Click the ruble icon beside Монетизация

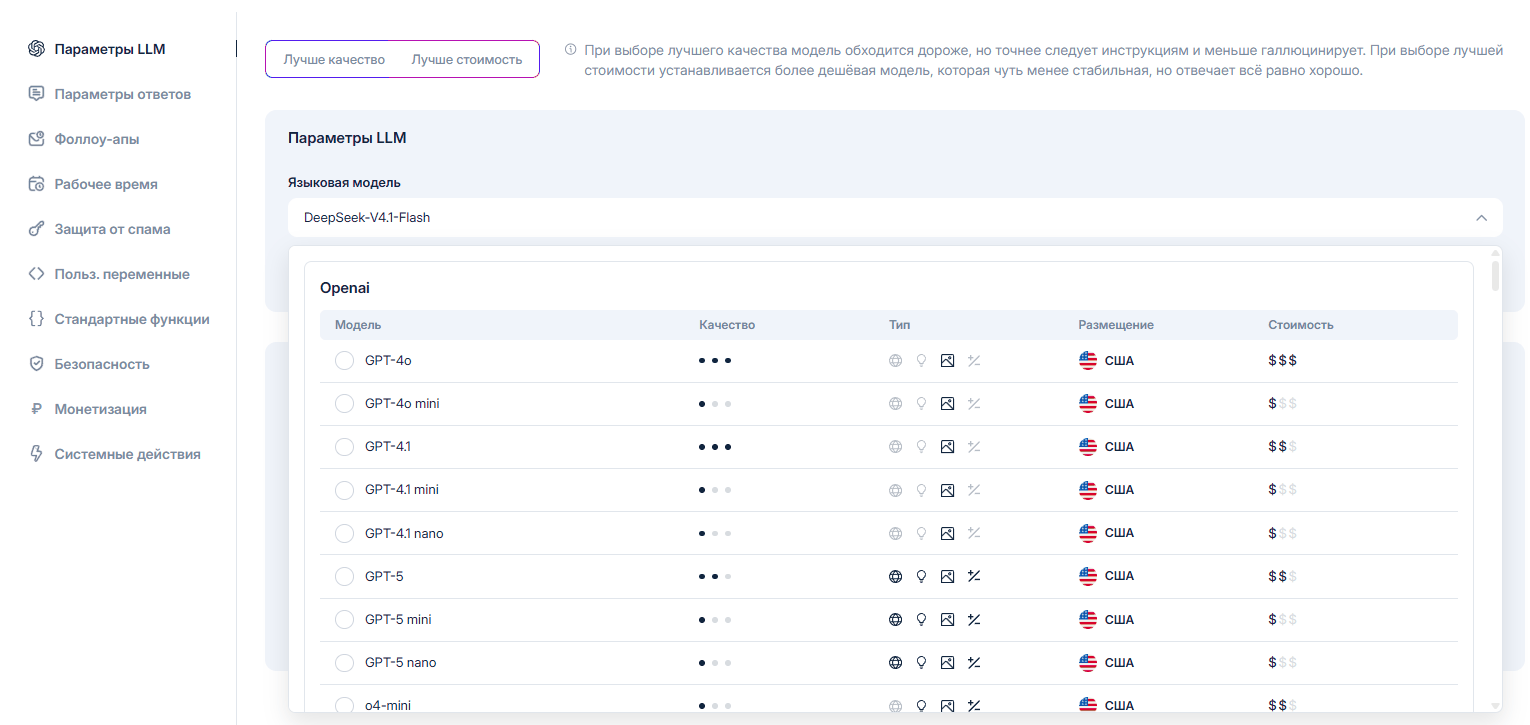click(x=36, y=409)
